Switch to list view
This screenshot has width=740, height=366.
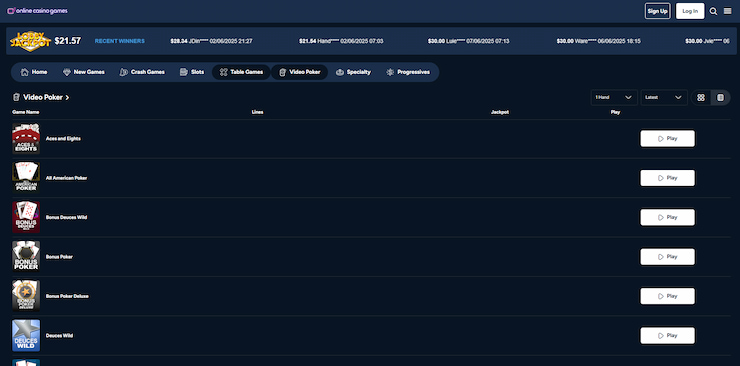coord(720,97)
